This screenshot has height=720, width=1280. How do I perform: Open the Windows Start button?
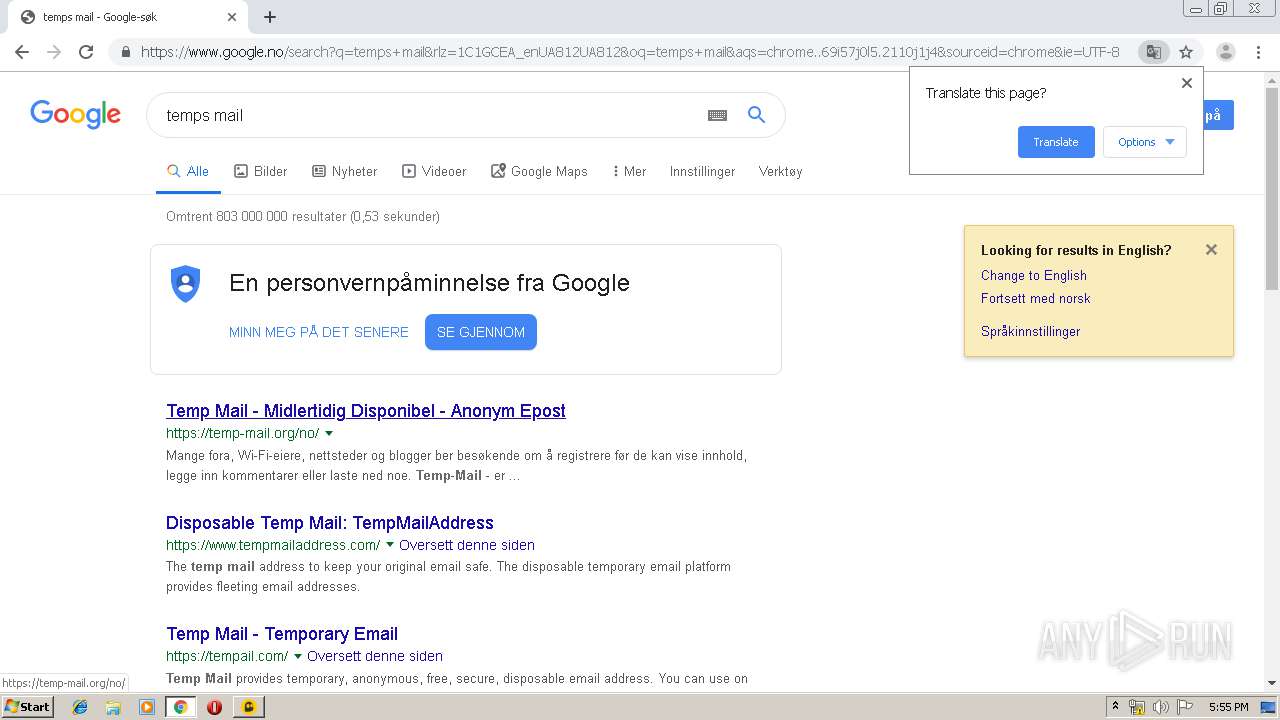click(28, 707)
